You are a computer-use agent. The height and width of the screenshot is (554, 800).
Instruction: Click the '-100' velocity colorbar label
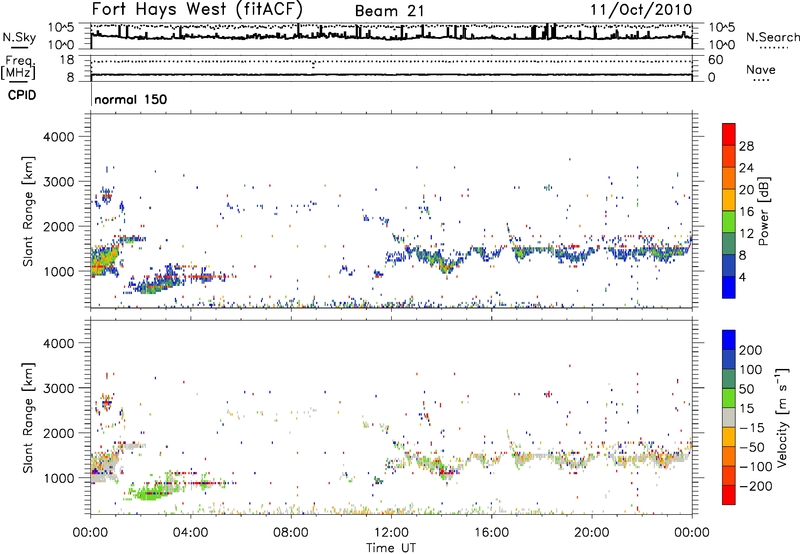pyautogui.click(x=756, y=467)
